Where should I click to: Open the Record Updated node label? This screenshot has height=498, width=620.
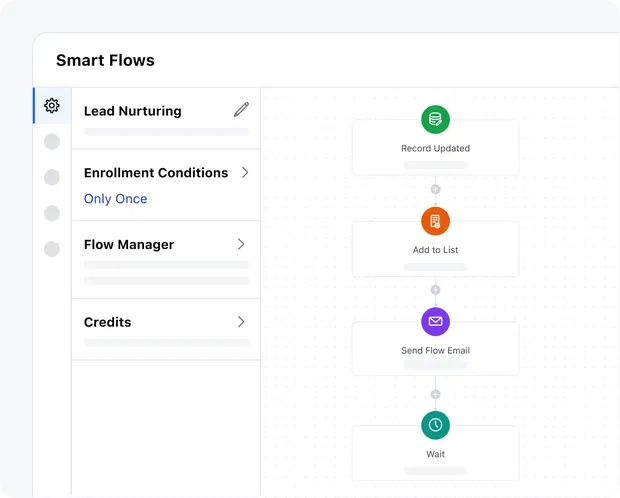(435, 148)
